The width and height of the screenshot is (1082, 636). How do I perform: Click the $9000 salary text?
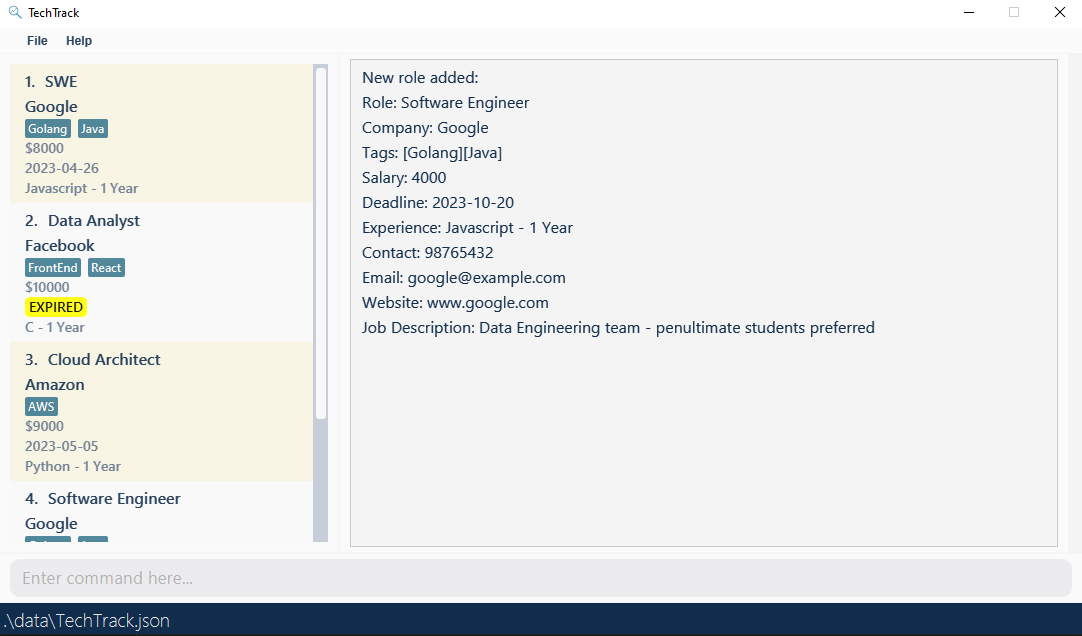pos(44,426)
